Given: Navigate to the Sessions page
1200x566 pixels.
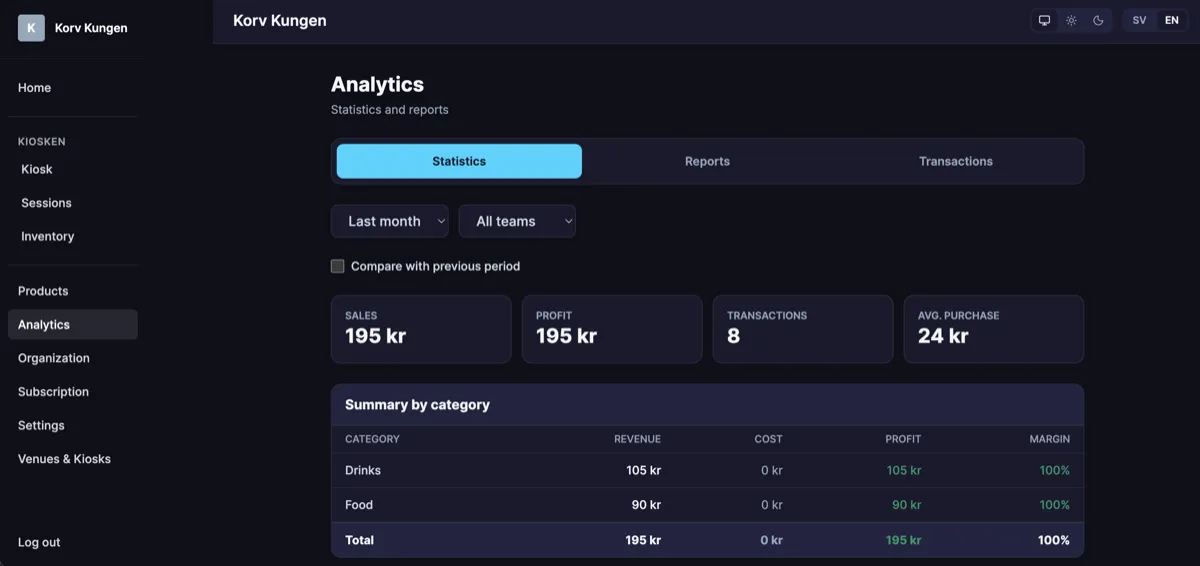Looking at the screenshot, I should (46, 203).
